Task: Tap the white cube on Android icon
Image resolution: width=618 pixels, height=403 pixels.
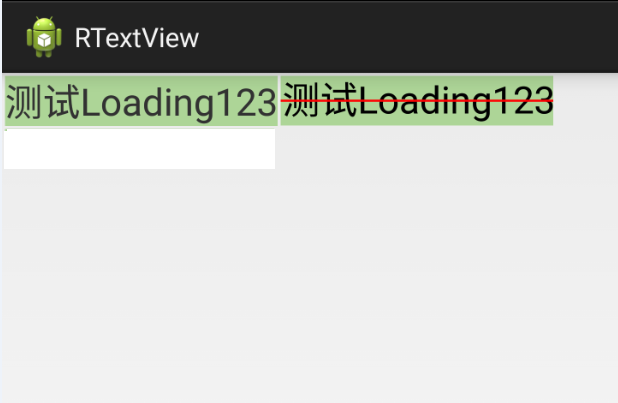Action: click(x=44, y=40)
